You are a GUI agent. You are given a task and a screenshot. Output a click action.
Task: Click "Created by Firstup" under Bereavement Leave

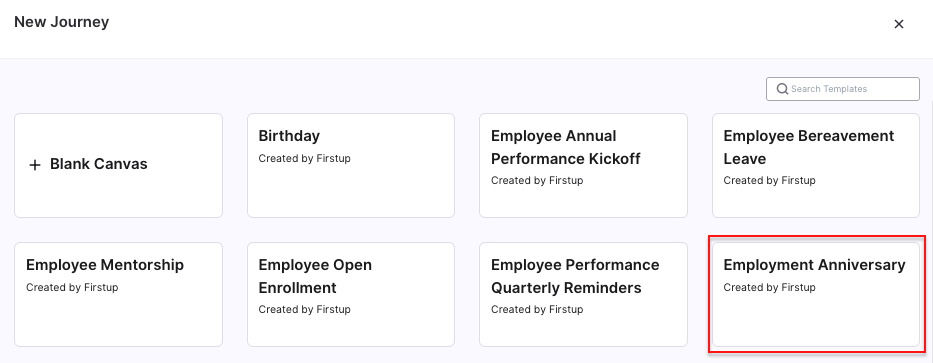[x=769, y=180]
